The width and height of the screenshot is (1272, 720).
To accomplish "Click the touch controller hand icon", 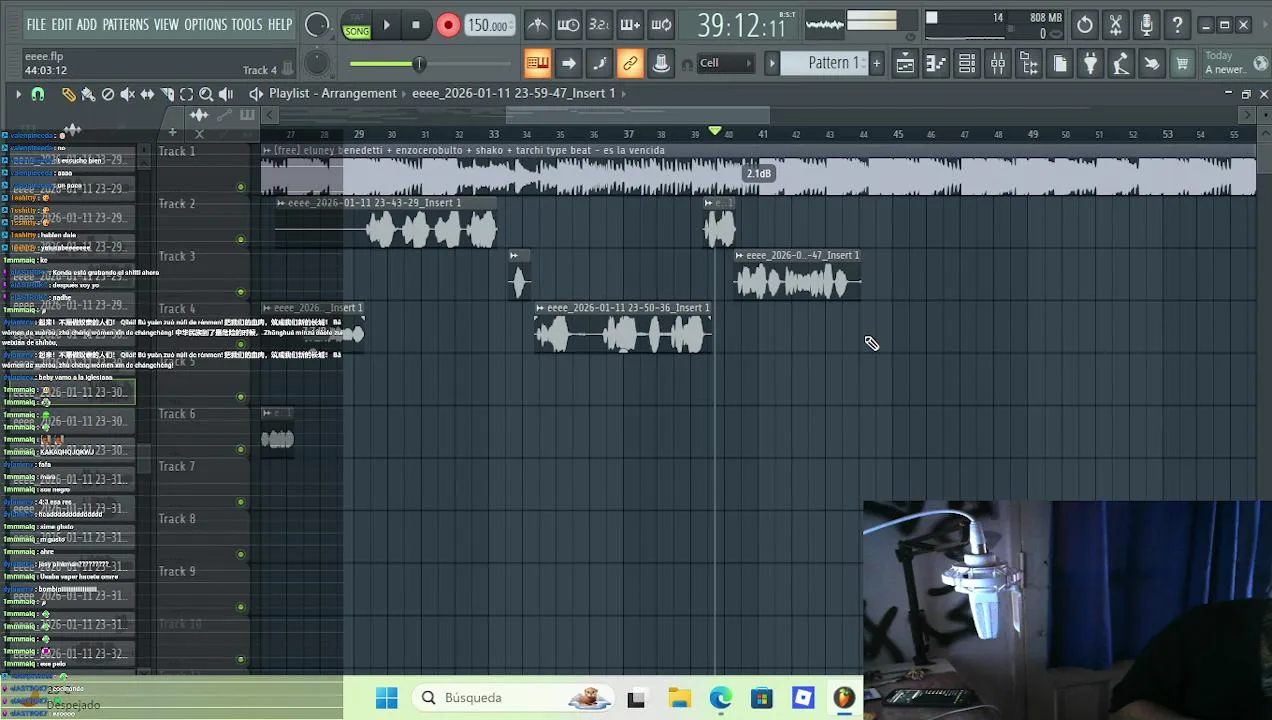I will click(1152, 64).
